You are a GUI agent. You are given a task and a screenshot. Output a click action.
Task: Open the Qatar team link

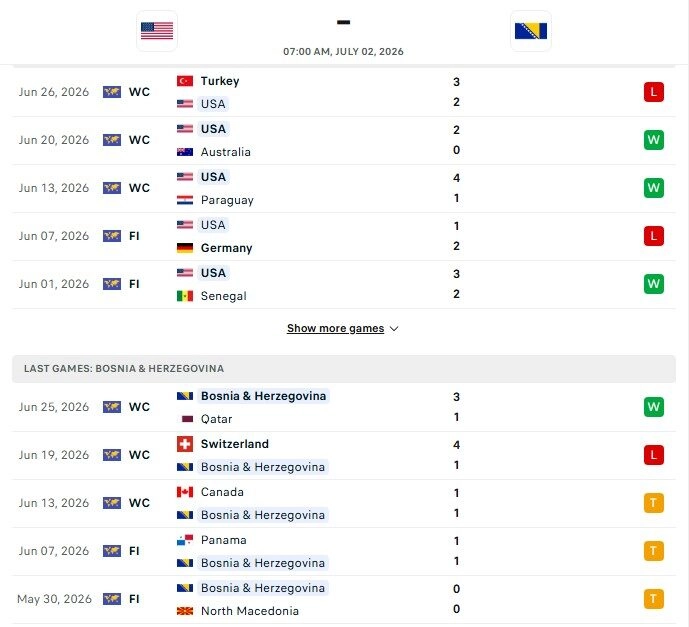pyautogui.click(x=216, y=419)
